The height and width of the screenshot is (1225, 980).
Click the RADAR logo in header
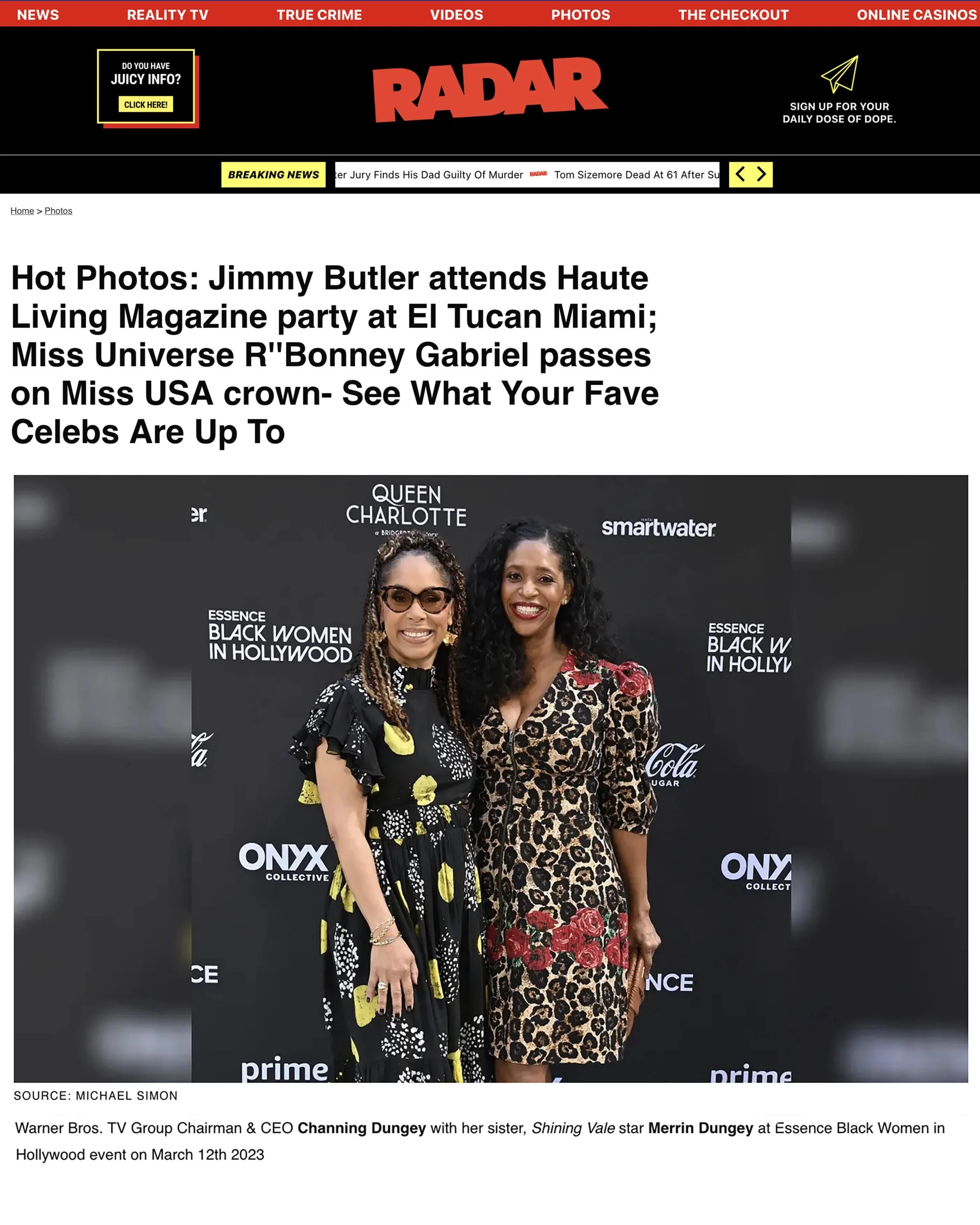(x=490, y=90)
